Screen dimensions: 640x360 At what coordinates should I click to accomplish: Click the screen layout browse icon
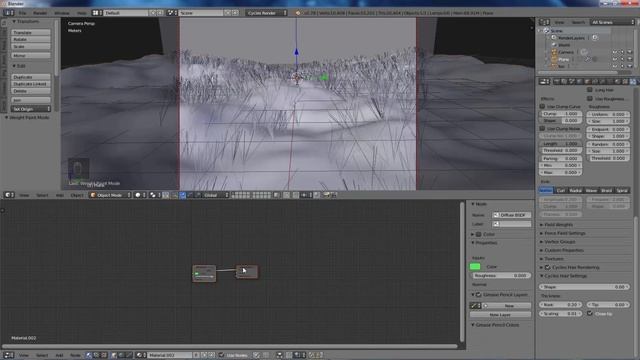click(x=97, y=13)
